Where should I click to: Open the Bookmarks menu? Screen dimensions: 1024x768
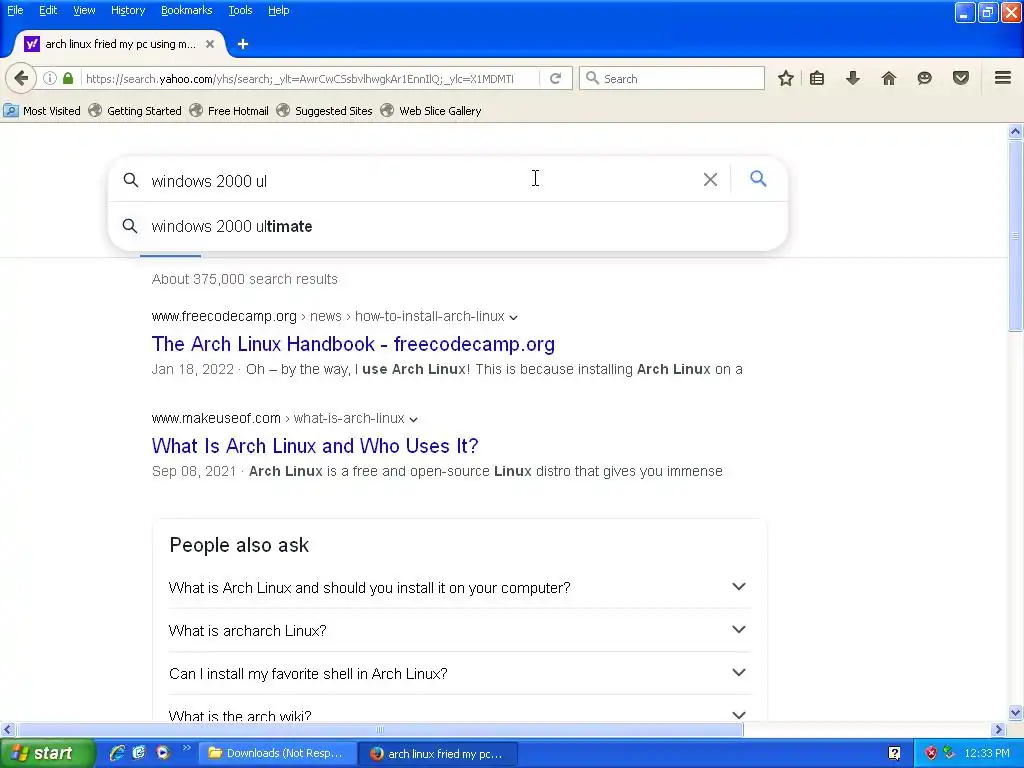(x=187, y=10)
